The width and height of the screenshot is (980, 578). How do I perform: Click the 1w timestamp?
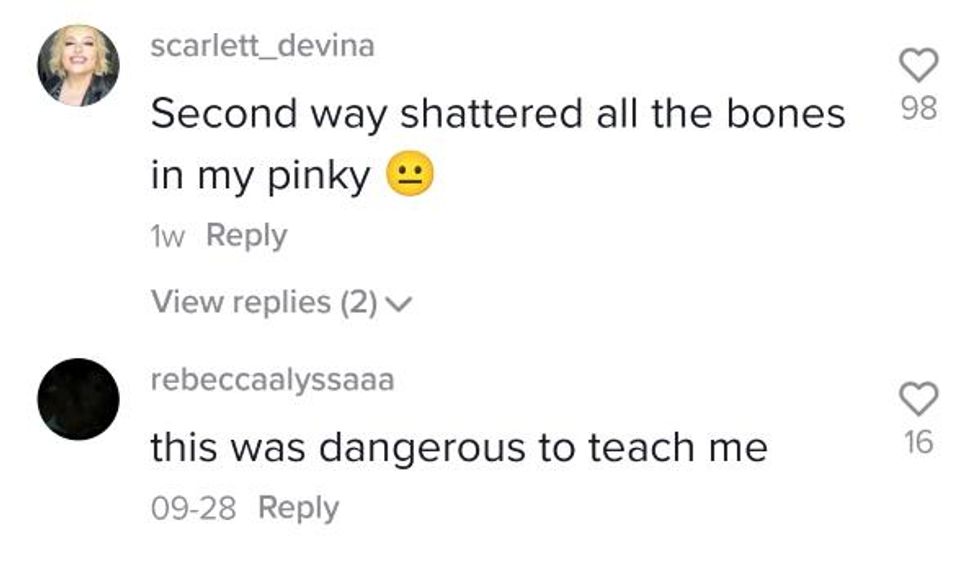168,236
